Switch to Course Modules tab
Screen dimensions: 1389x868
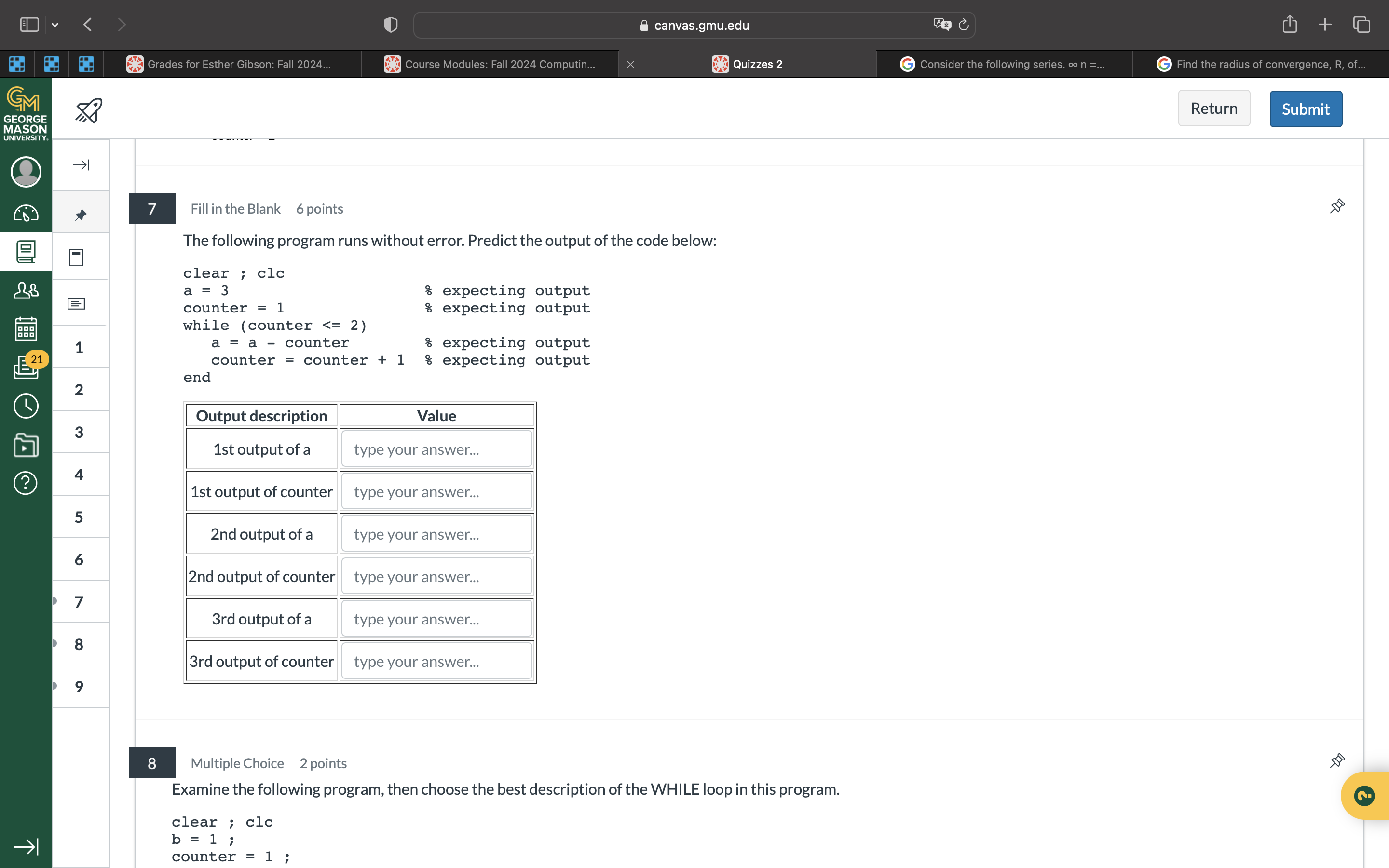point(490,64)
